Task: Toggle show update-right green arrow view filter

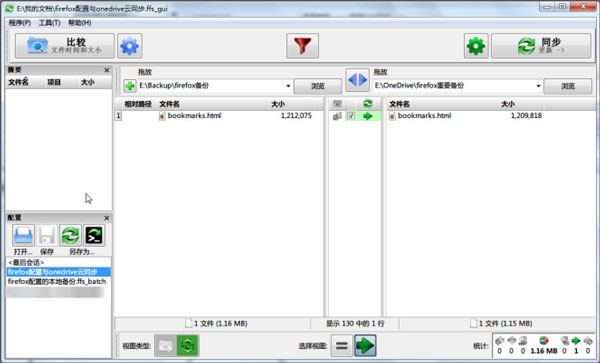Action: click(365, 346)
